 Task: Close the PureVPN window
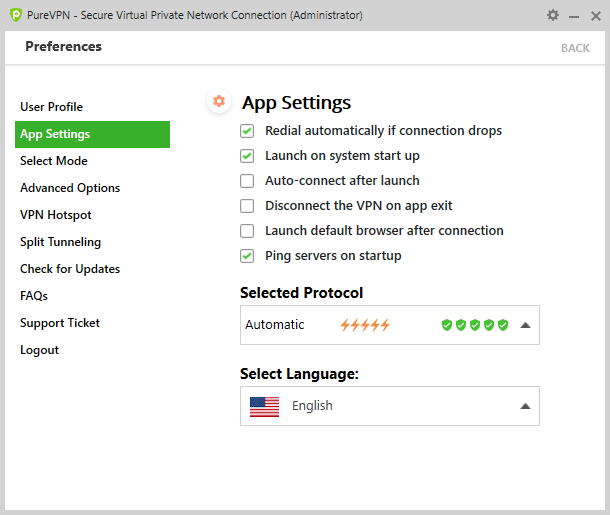click(x=596, y=16)
